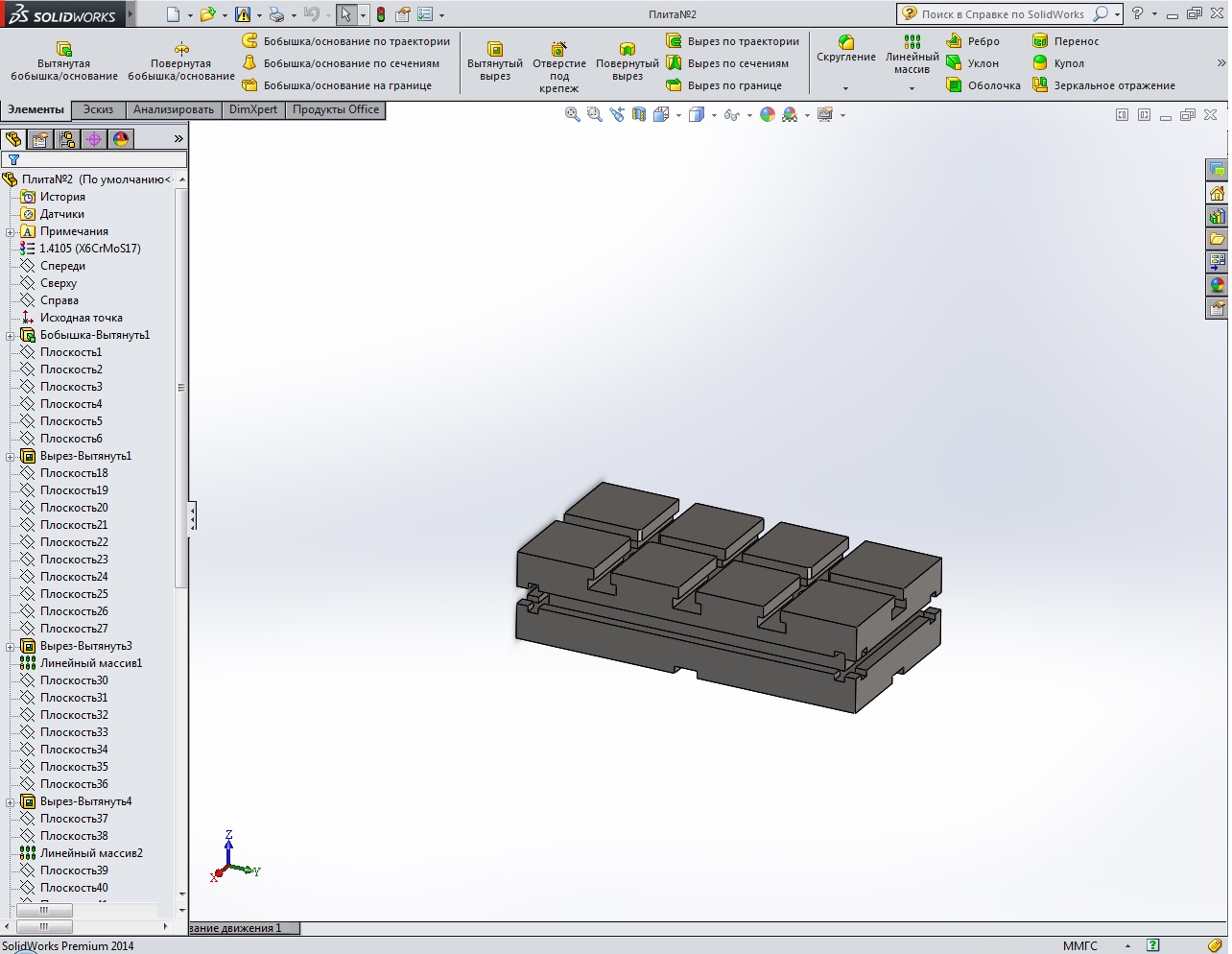Open the View Orientation dropdown arrow
This screenshot has width=1232, height=954.
pyautogui.click(x=678, y=115)
